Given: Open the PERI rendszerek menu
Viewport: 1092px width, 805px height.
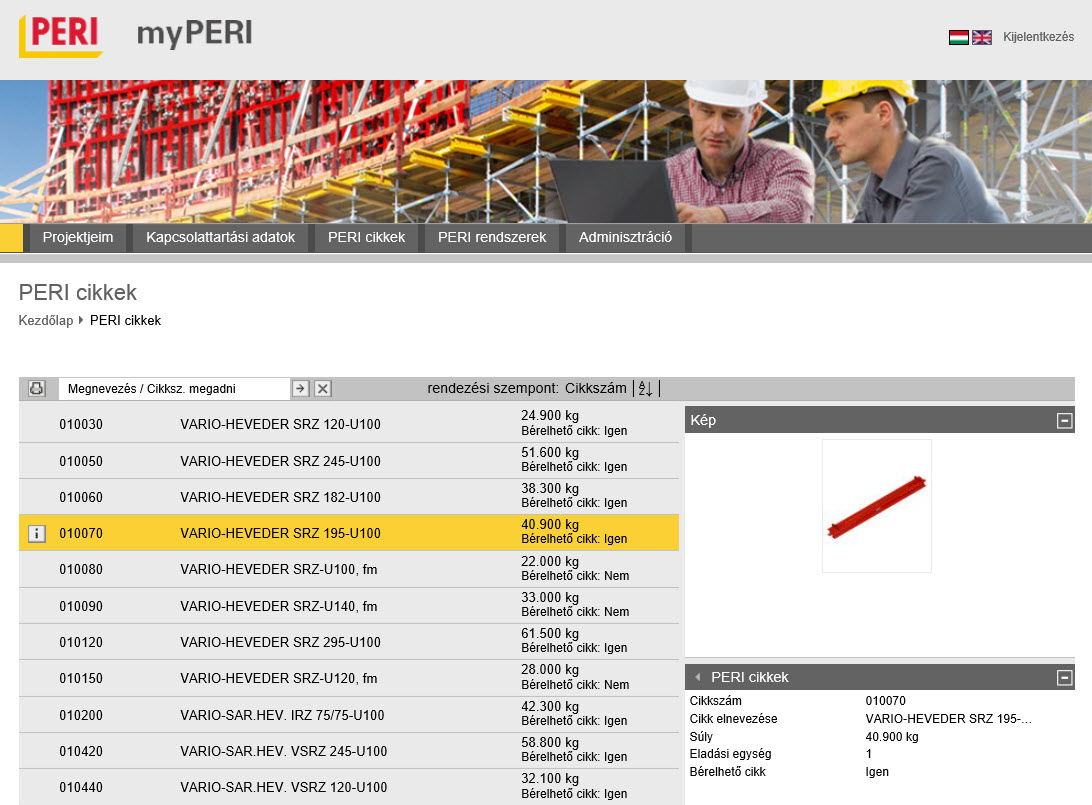Looking at the screenshot, I should pos(492,237).
